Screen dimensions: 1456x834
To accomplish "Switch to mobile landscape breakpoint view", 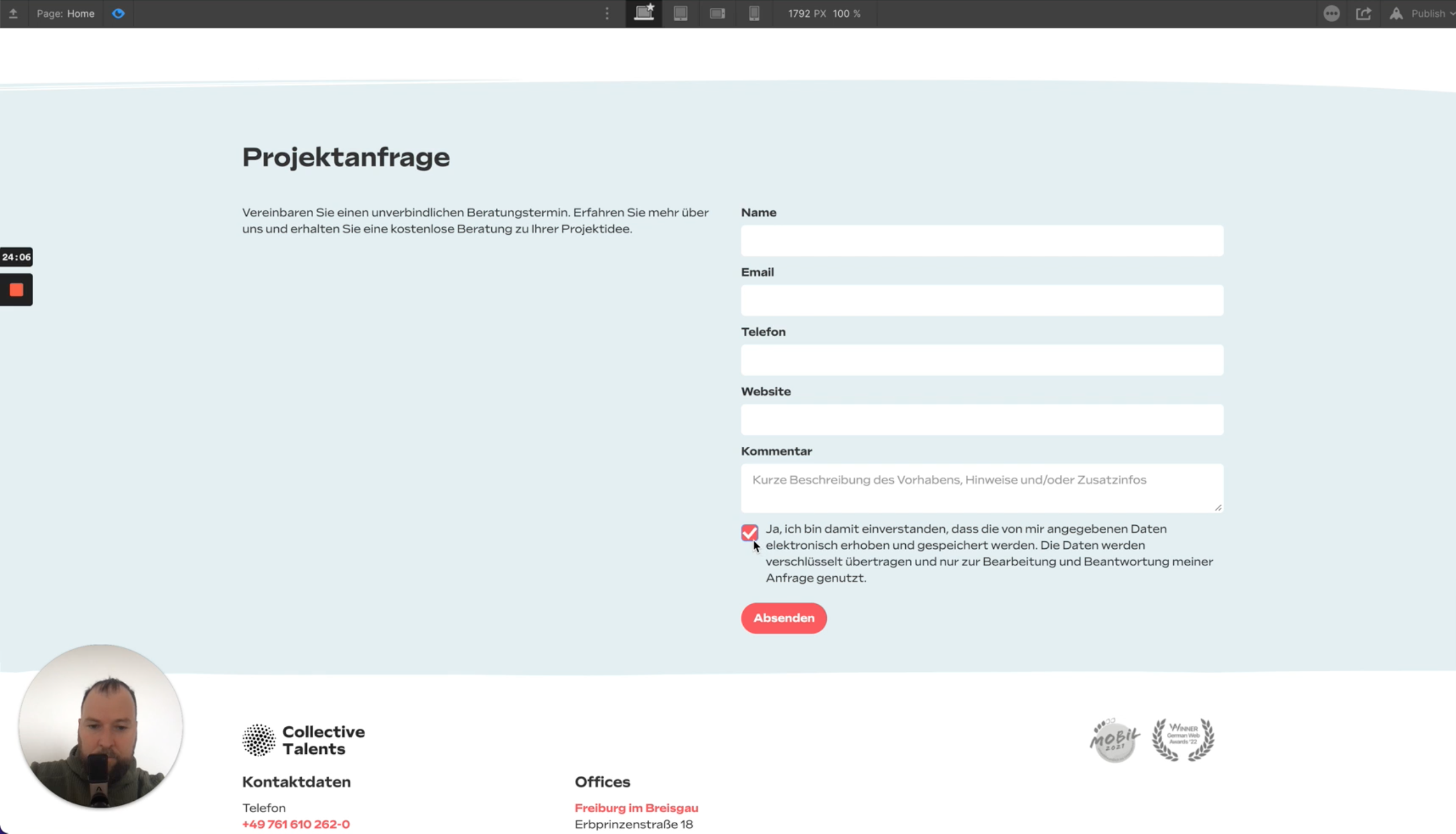I will pyautogui.click(x=717, y=13).
